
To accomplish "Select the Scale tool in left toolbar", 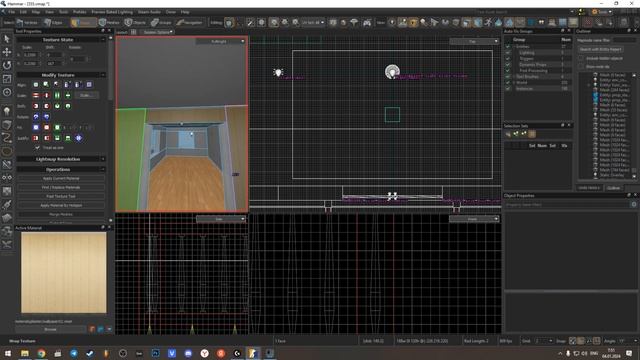I will 7,79.
